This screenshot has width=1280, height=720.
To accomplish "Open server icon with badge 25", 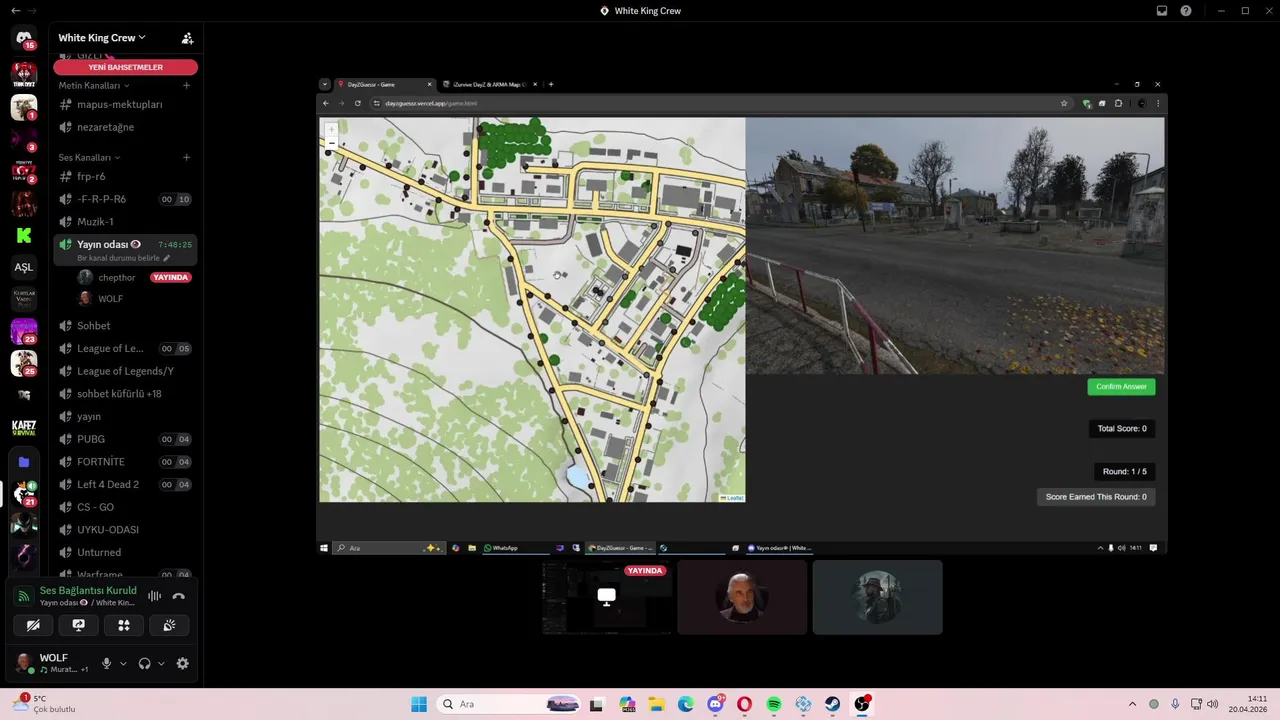I will [24, 363].
